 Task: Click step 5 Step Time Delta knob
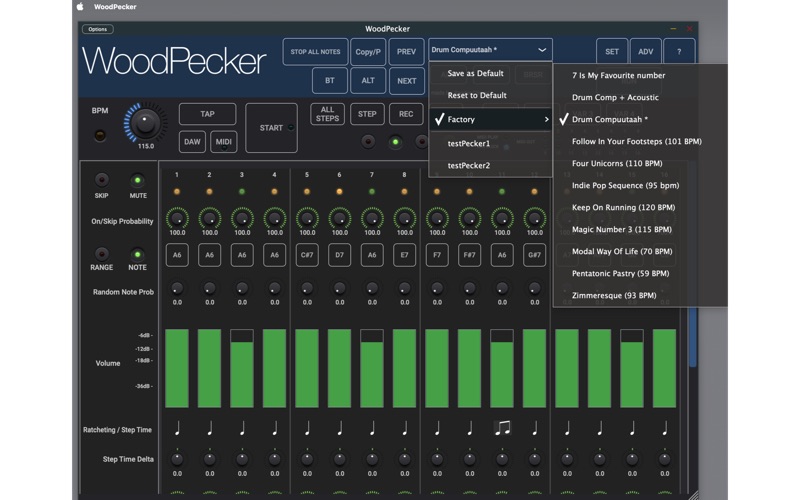click(x=307, y=459)
